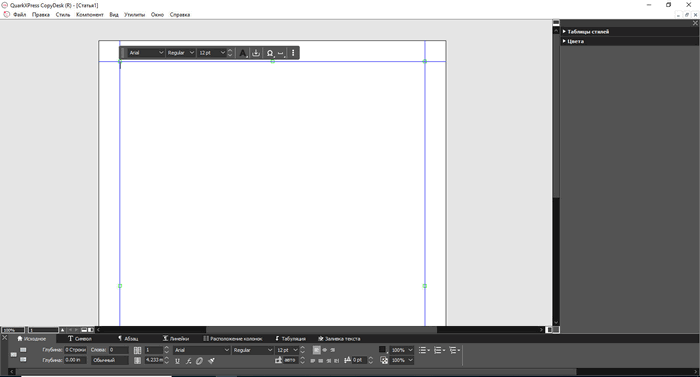The height and width of the screenshot is (377, 700).
Task: Switch to the Заливка текста tab
Action: pos(339,339)
